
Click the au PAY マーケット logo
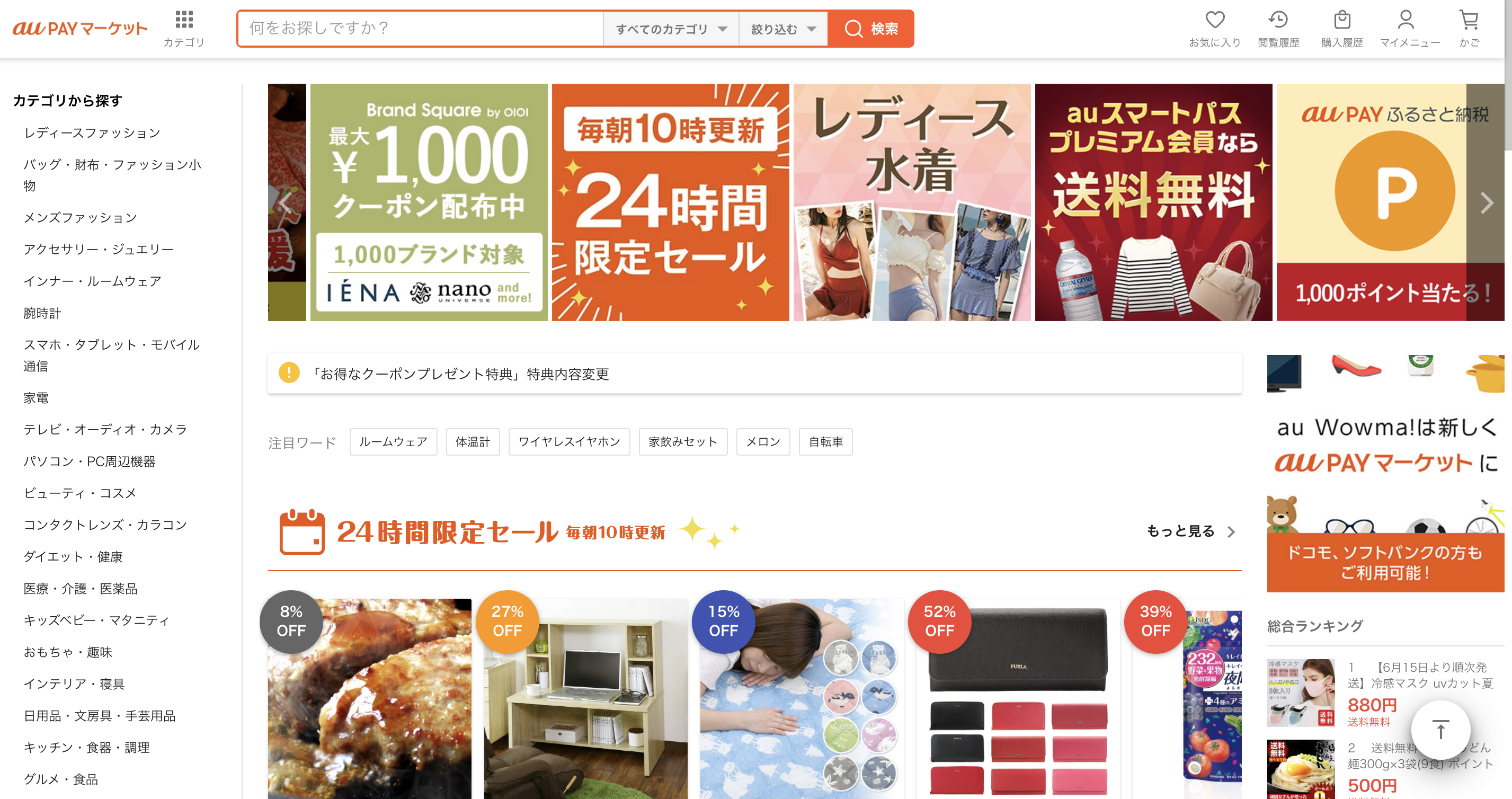(x=80, y=28)
